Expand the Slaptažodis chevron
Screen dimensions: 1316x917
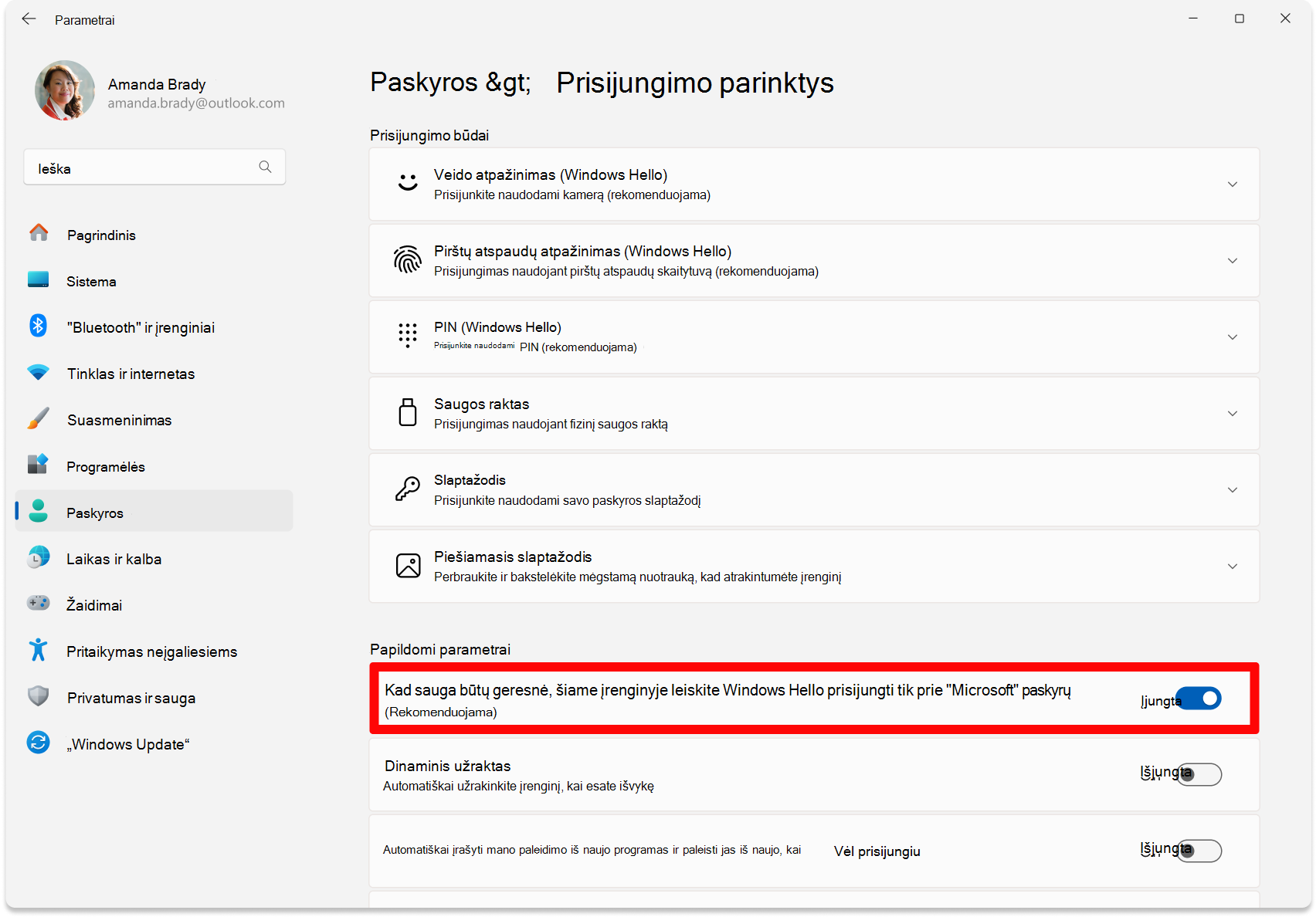[x=1233, y=490]
